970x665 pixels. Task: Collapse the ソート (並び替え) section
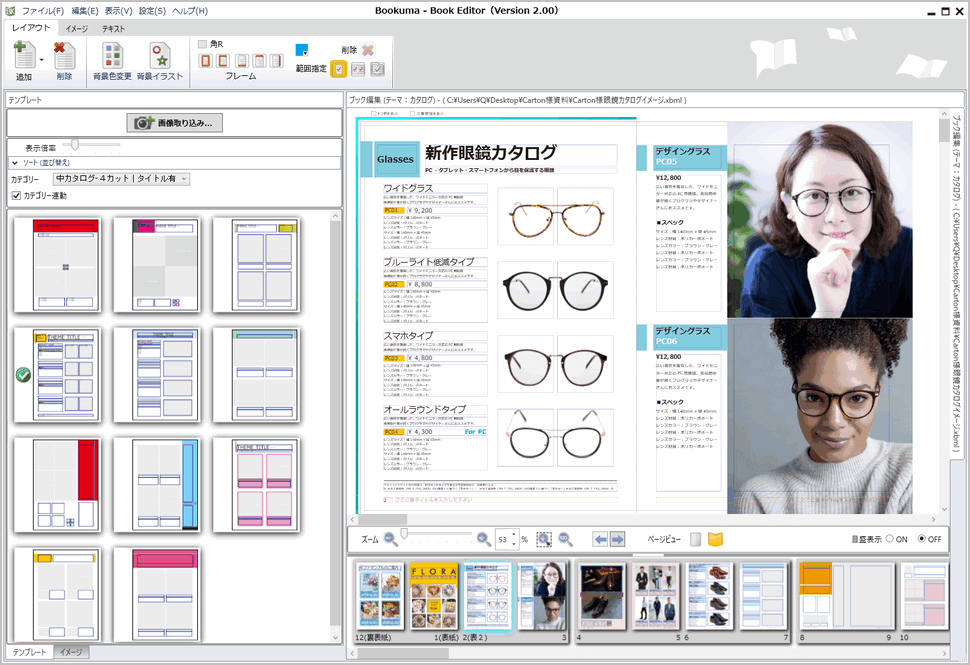pos(16,162)
